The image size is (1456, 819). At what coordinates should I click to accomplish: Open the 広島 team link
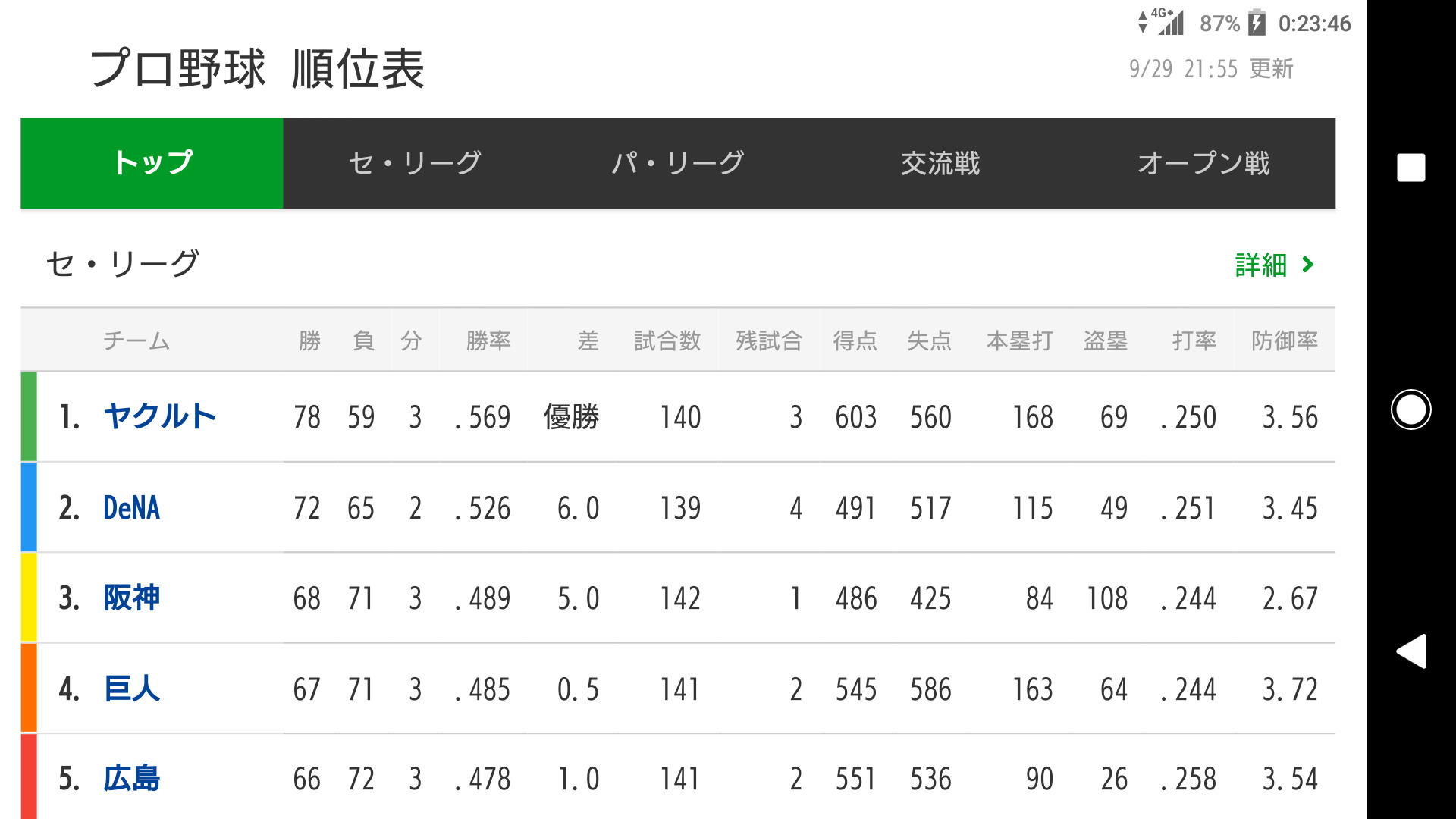click(x=131, y=779)
